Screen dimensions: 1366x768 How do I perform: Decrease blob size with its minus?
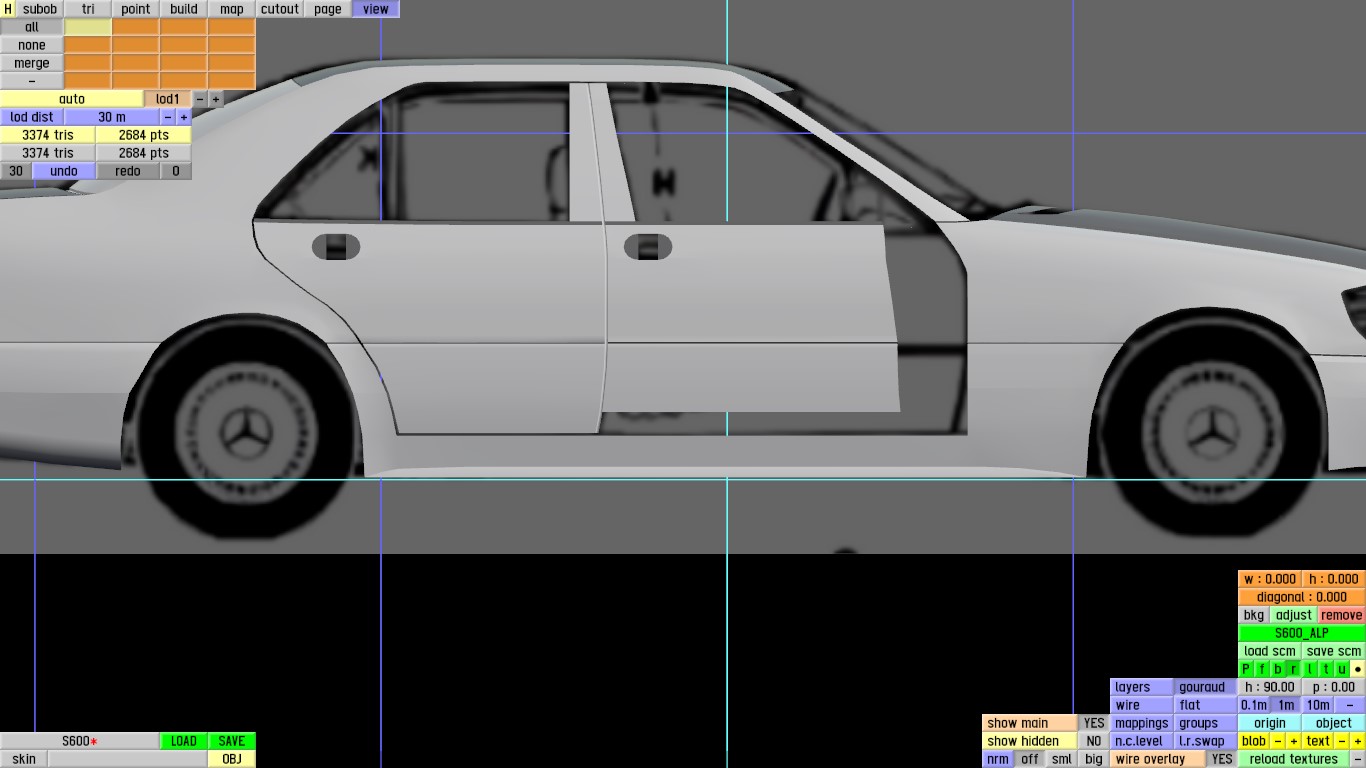1278,741
